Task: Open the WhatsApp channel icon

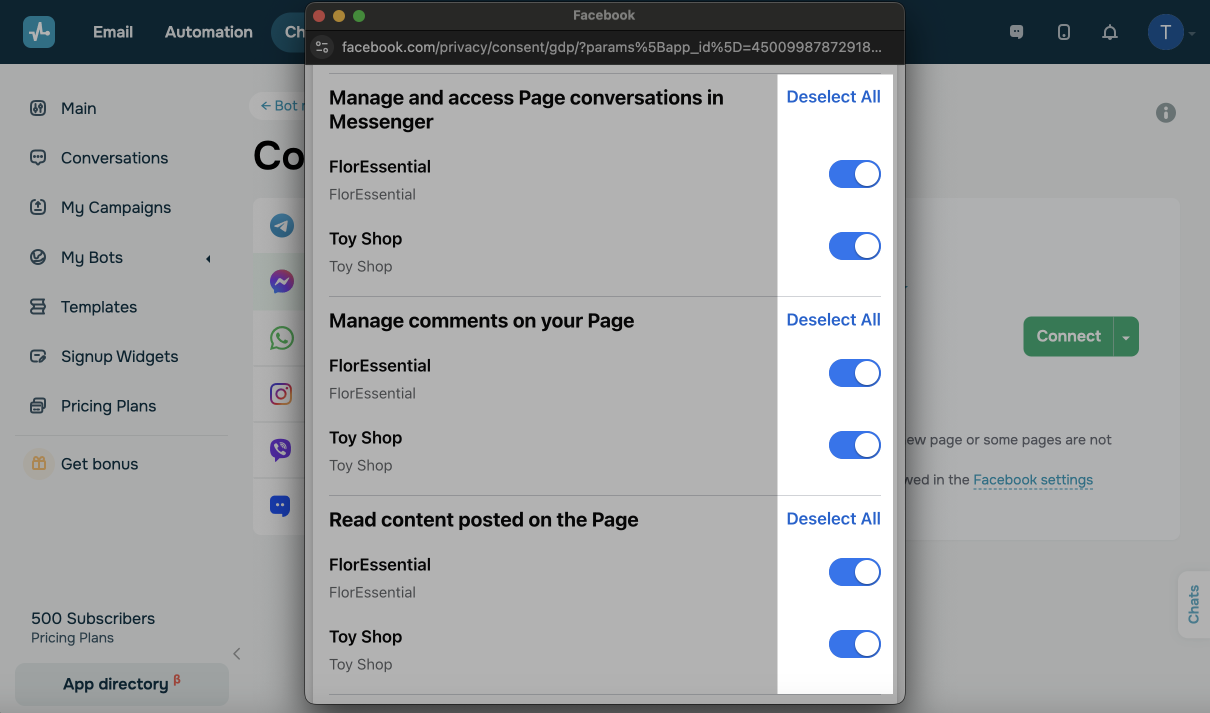Action: [x=282, y=338]
